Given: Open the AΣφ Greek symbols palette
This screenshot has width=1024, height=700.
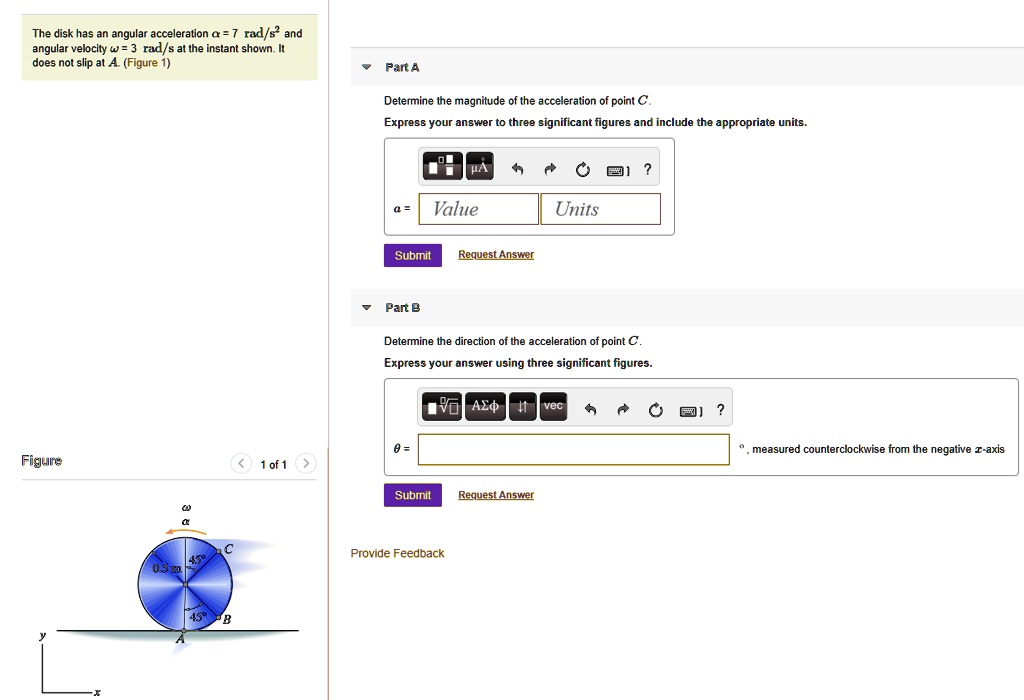Looking at the screenshot, I should [x=484, y=406].
